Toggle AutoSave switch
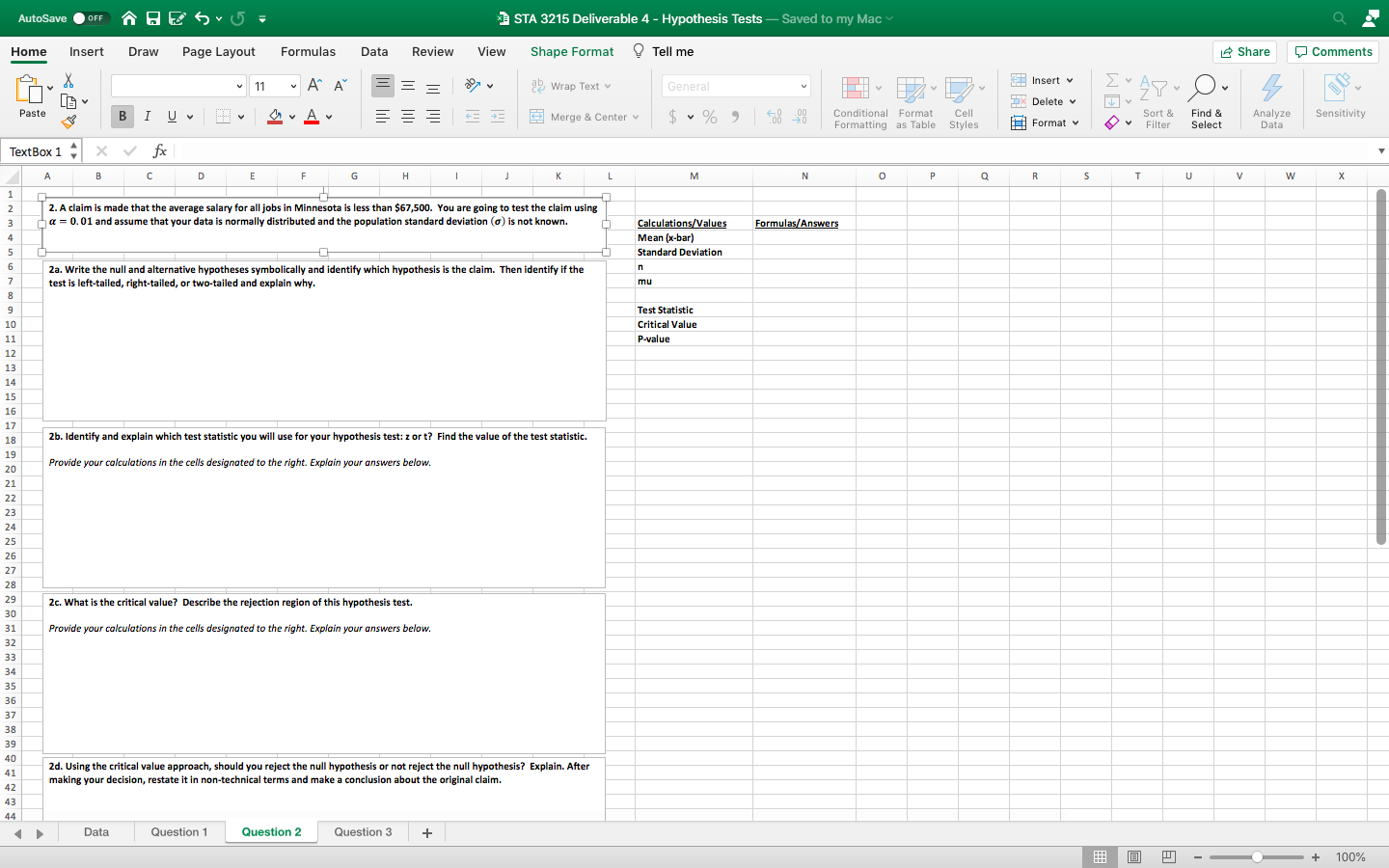 tap(92, 18)
